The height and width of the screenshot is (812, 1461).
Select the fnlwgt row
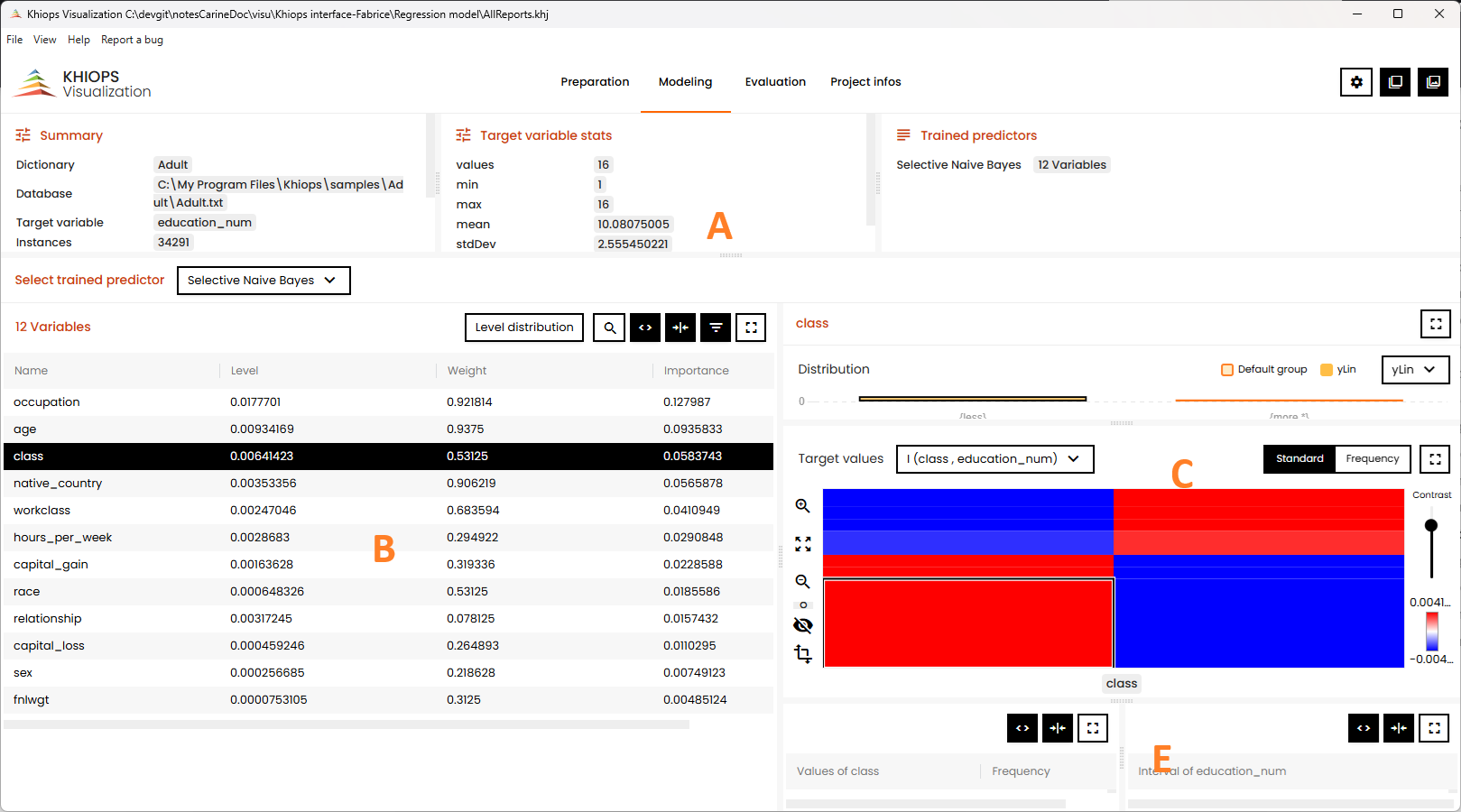[388, 700]
